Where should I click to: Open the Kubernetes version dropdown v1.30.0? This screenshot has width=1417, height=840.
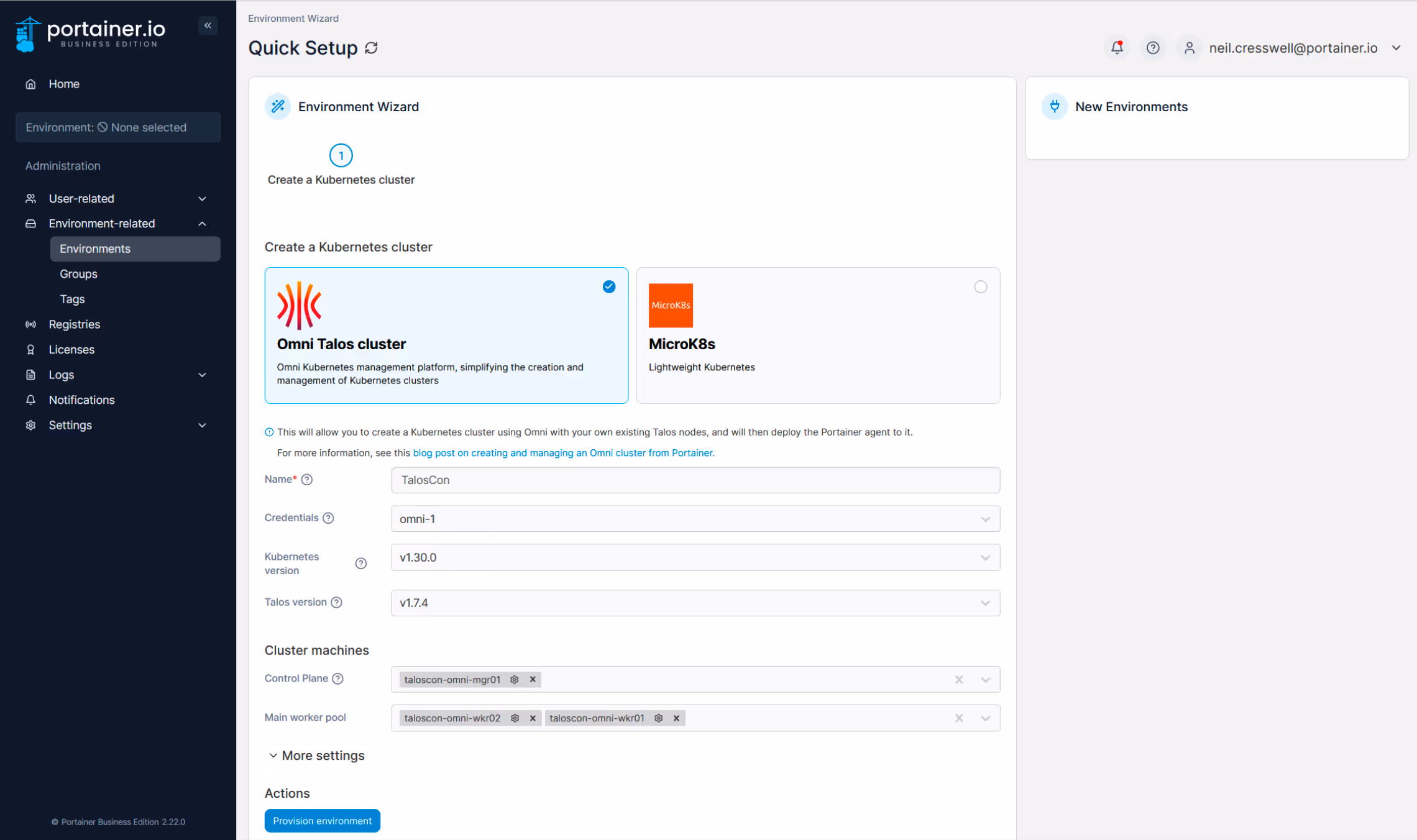[x=695, y=557]
